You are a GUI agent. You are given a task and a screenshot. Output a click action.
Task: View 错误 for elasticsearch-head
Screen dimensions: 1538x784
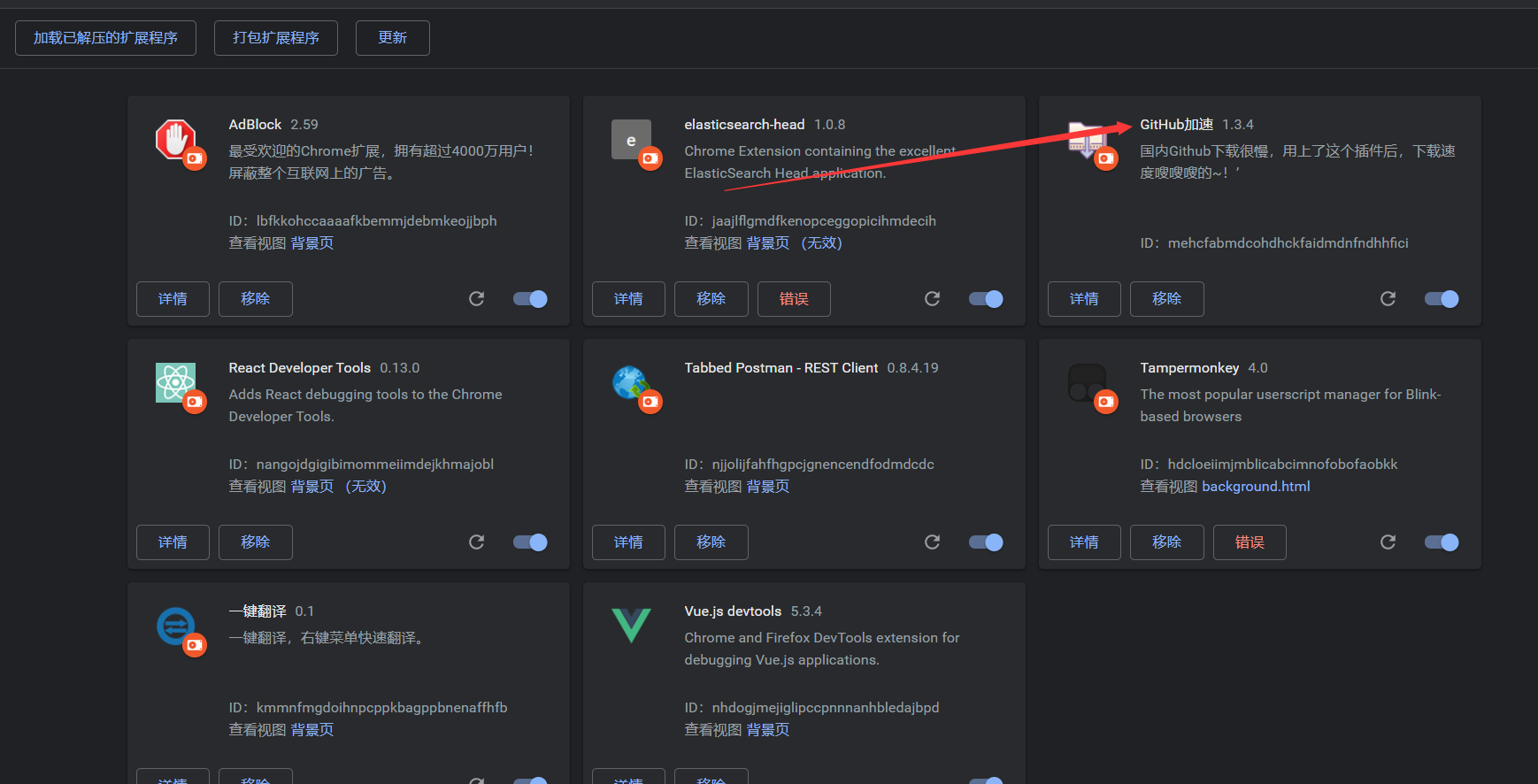click(x=794, y=299)
